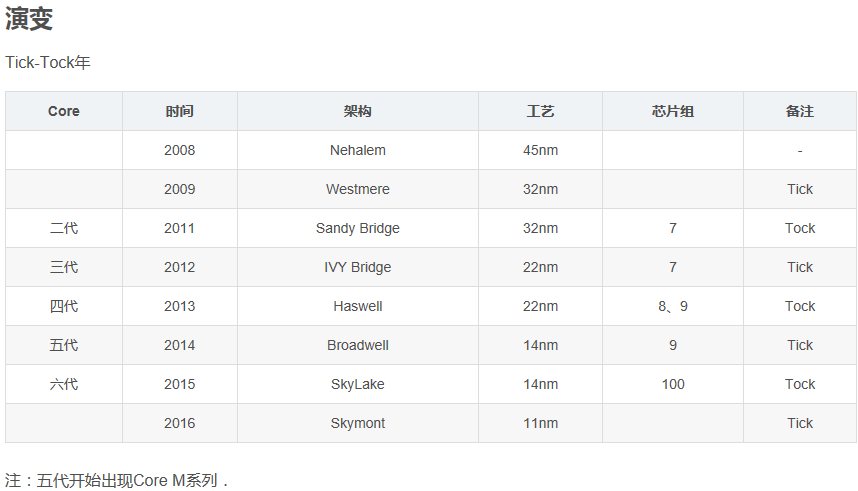Image resolution: width=858 pixels, height=491 pixels.
Task: Select the 2011 year cell
Action: (x=179, y=228)
